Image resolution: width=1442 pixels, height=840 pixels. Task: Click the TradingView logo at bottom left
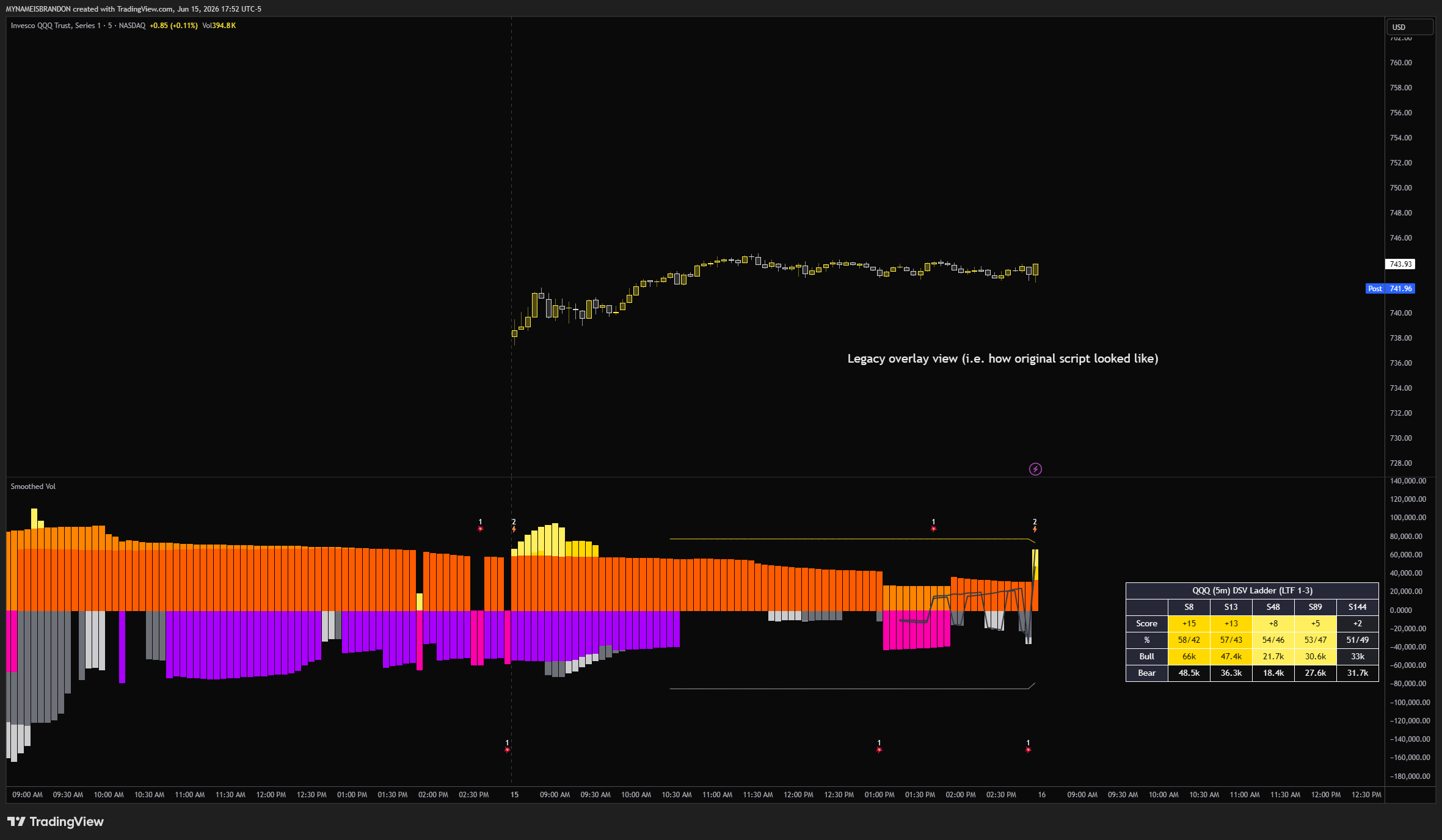coord(56,822)
